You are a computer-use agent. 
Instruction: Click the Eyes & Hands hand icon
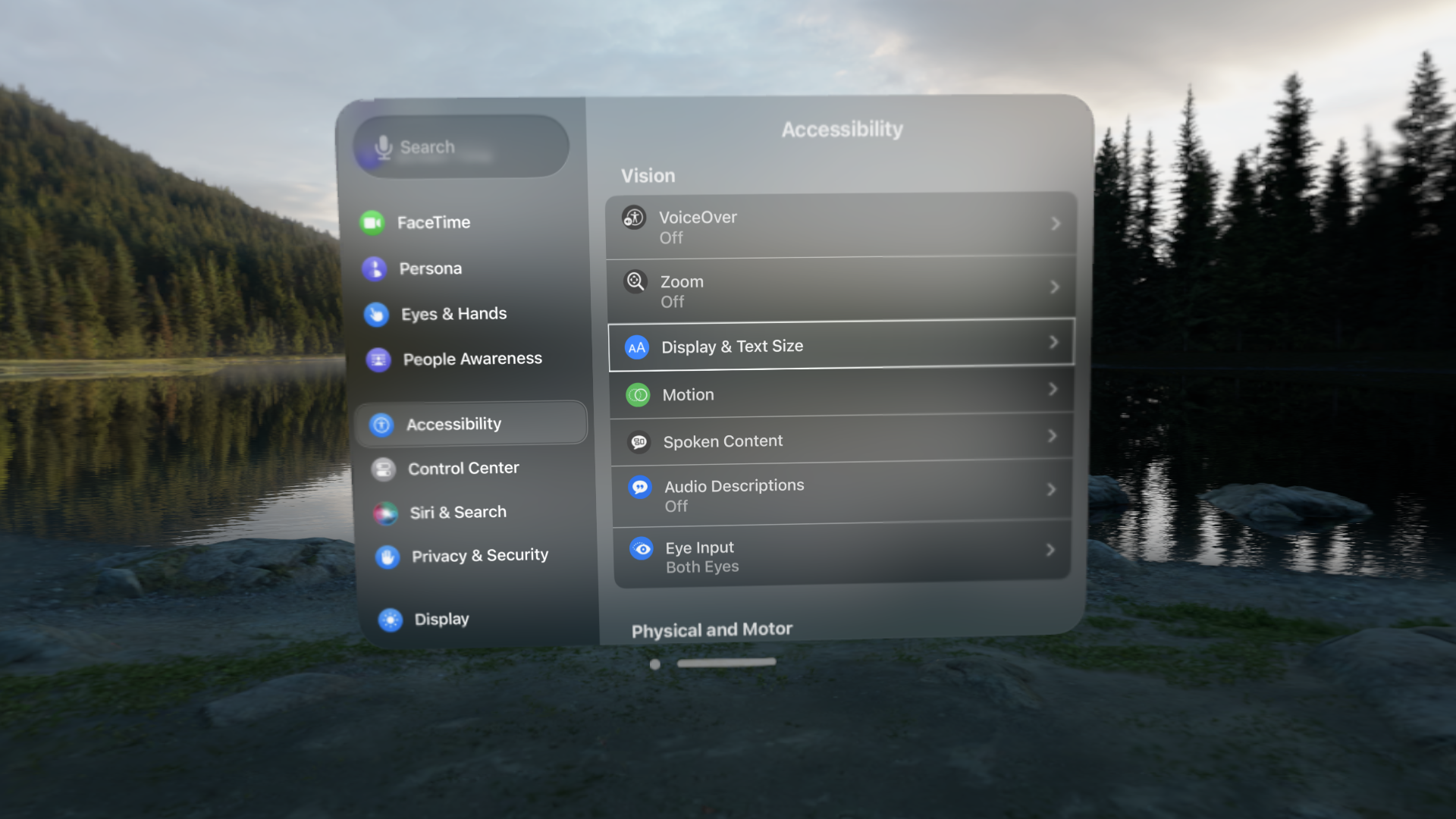(x=377, y=314)
